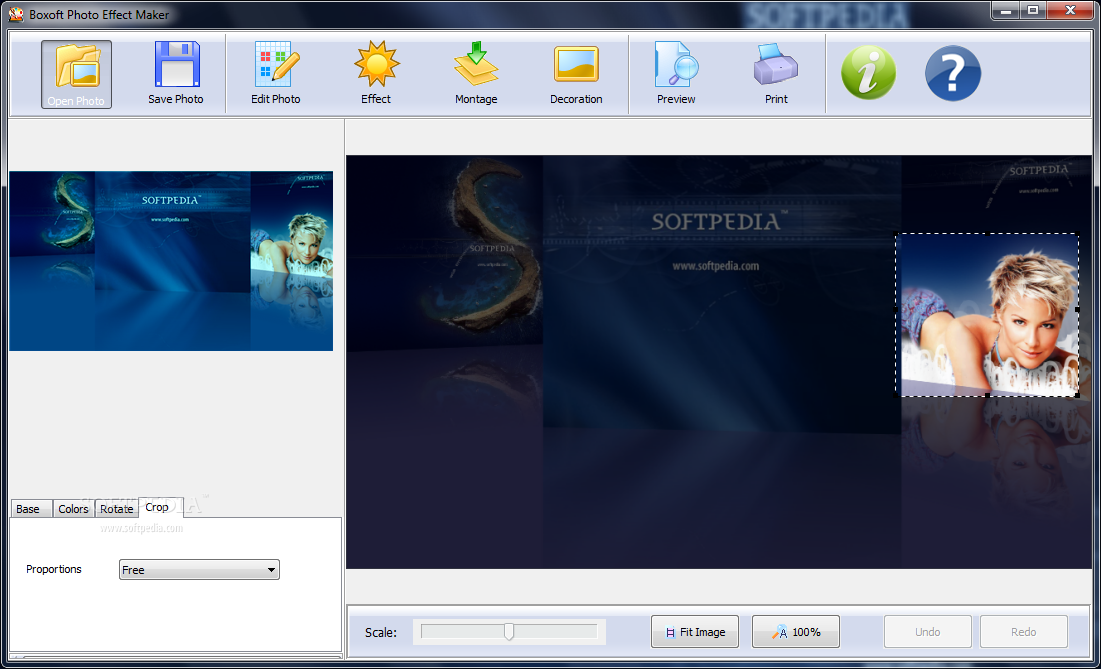1101x669 pixels.
Task: Switch to the Colors tab
Action: click(74, 509)
